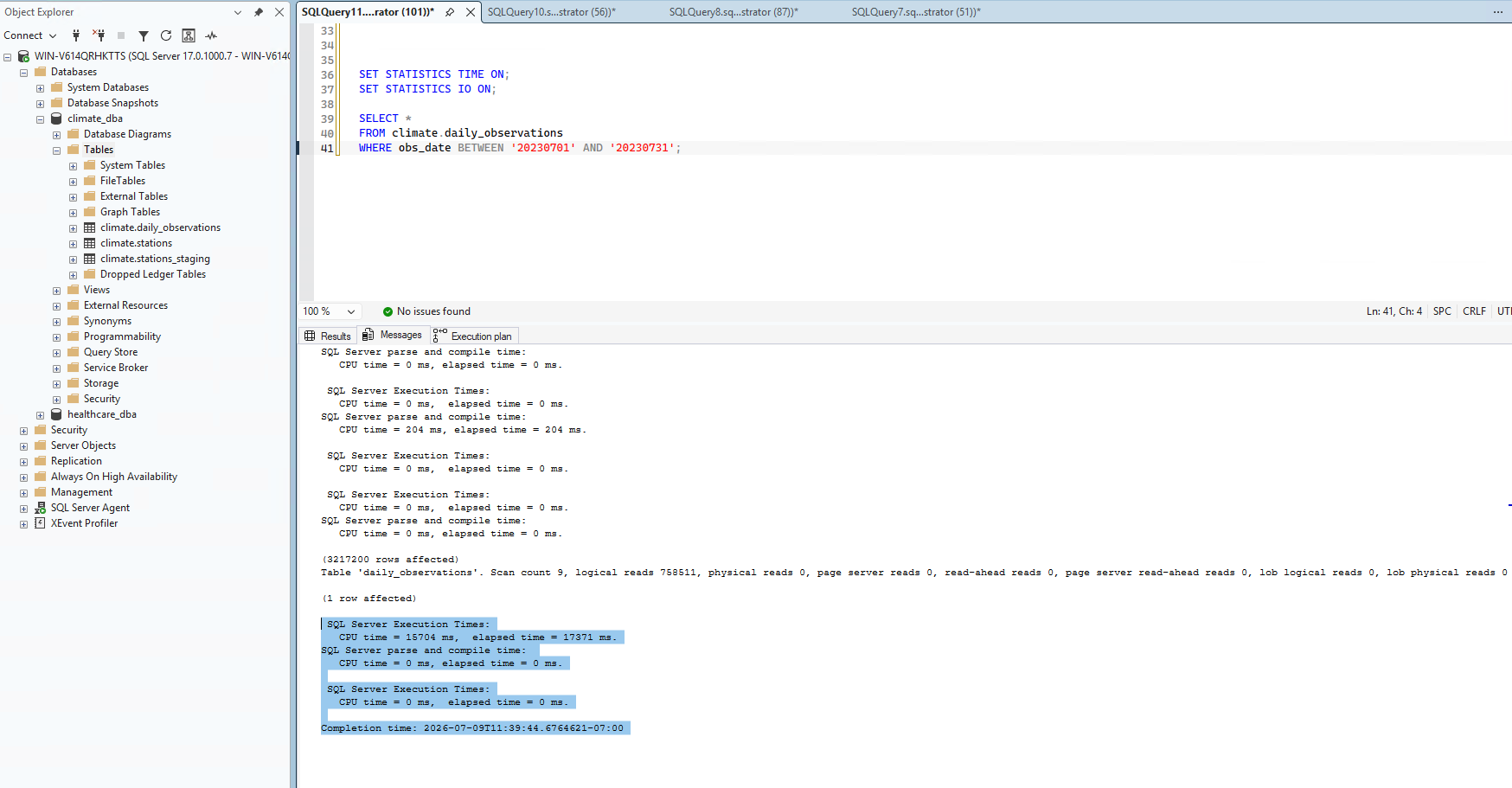The width and height of the screenshot is (1512, 788).
Task: Select the SQL Server Agent icon
Action: click(x=40, y=508)
